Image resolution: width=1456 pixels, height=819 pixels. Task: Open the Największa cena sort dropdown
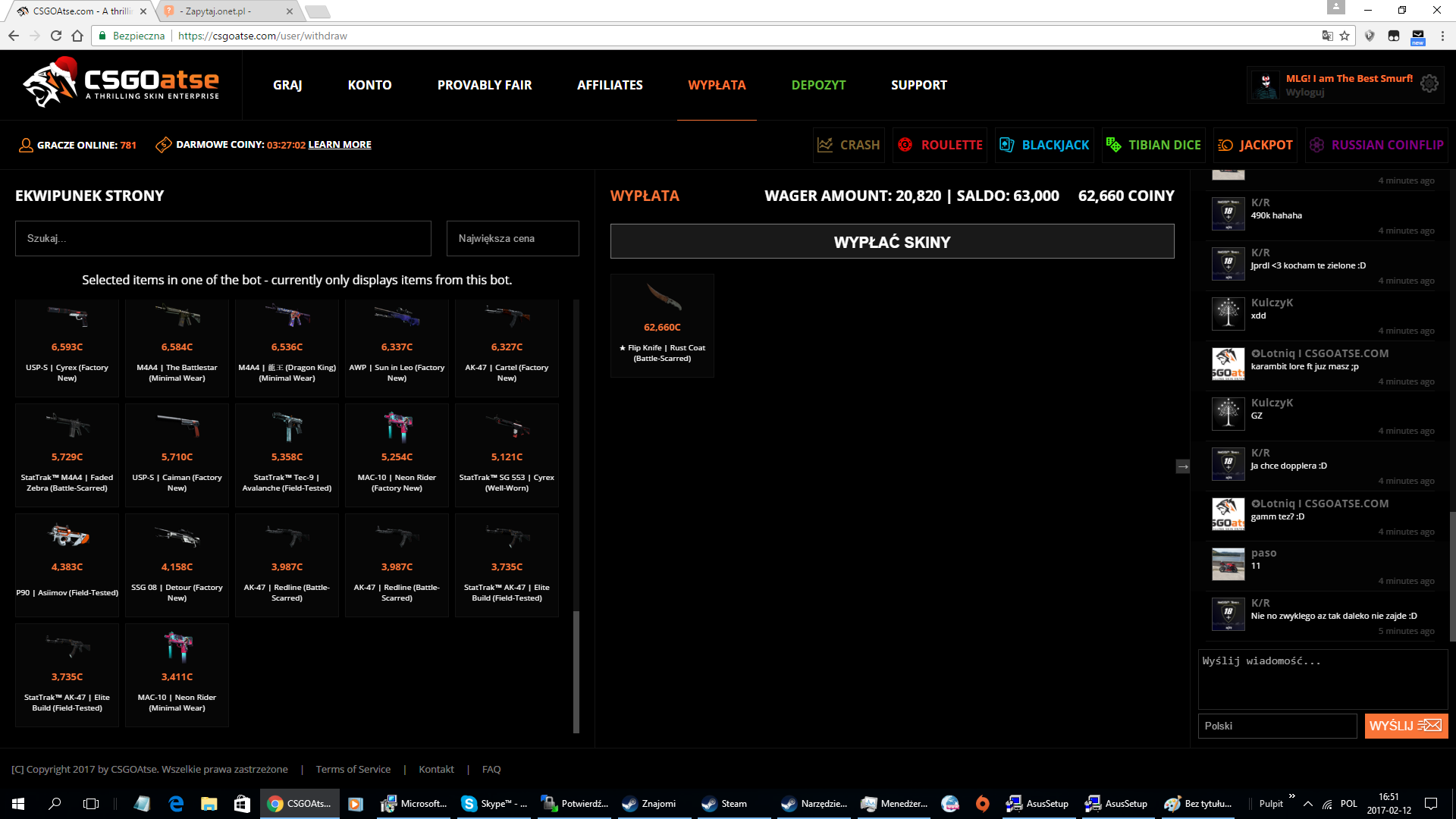(x=513, y=238)
